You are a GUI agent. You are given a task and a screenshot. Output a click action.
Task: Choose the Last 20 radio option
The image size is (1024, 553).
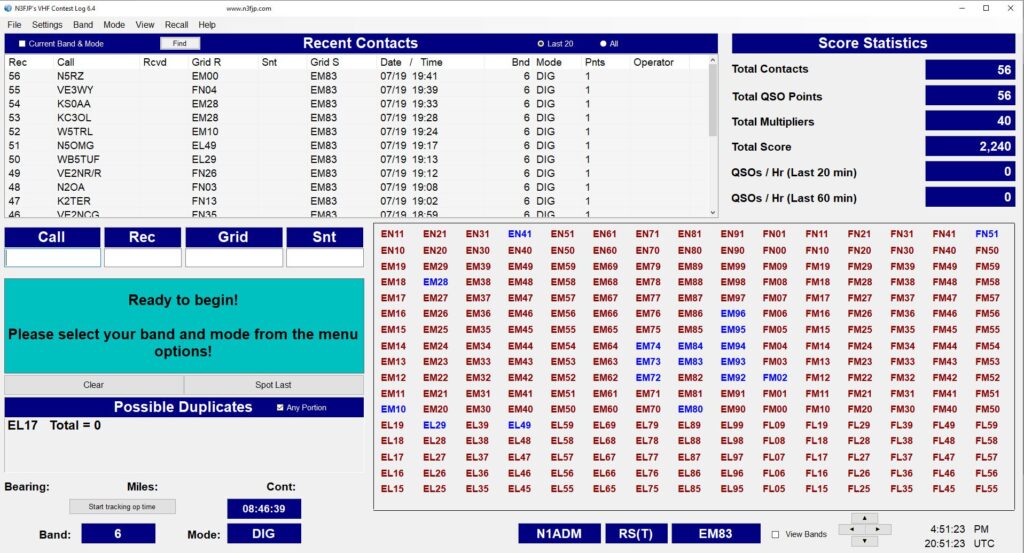click(x=542, y=44)
